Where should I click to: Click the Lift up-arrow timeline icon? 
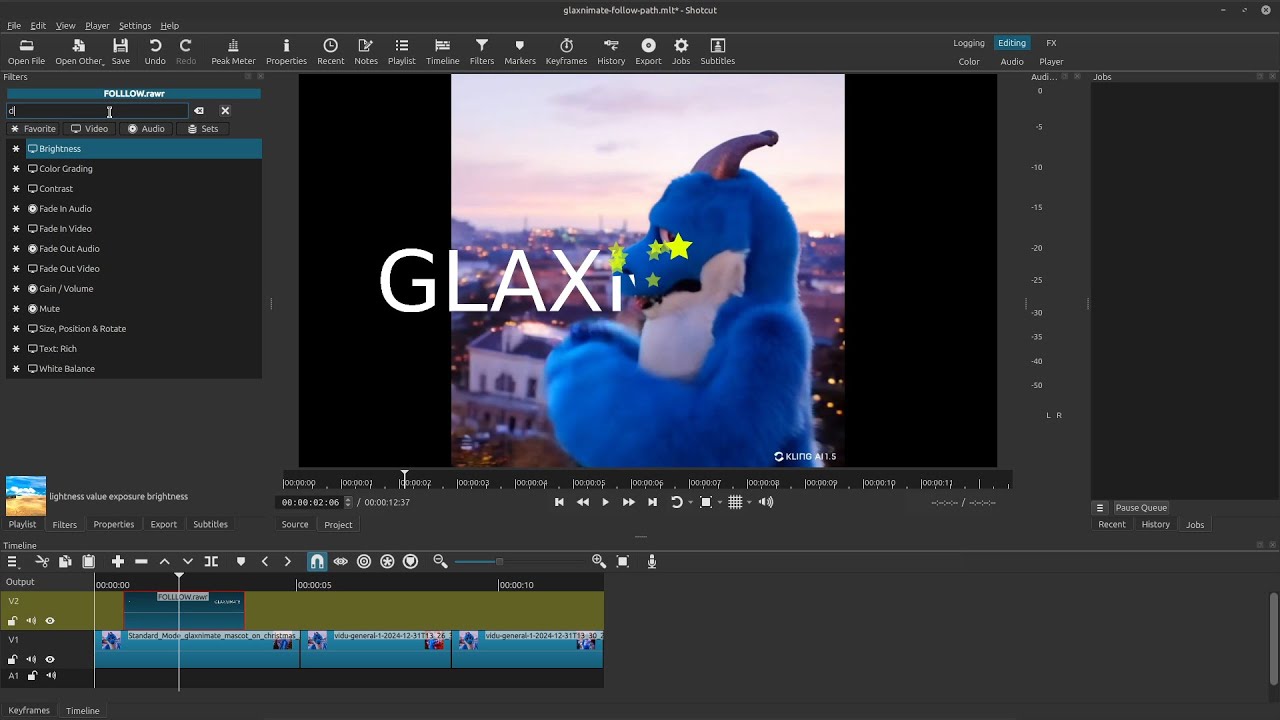164,562
